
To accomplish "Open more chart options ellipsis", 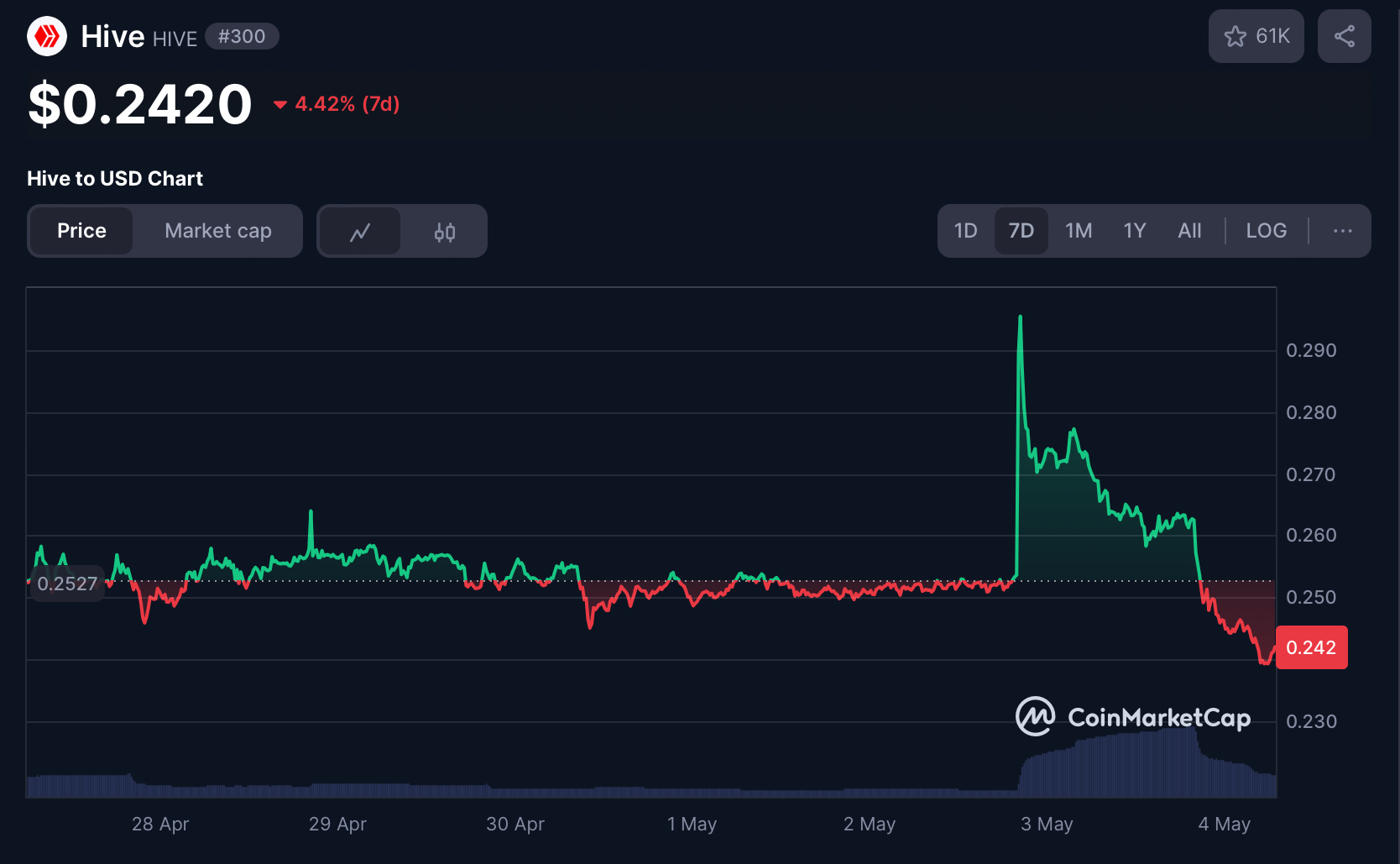I will coord(1342,231).
